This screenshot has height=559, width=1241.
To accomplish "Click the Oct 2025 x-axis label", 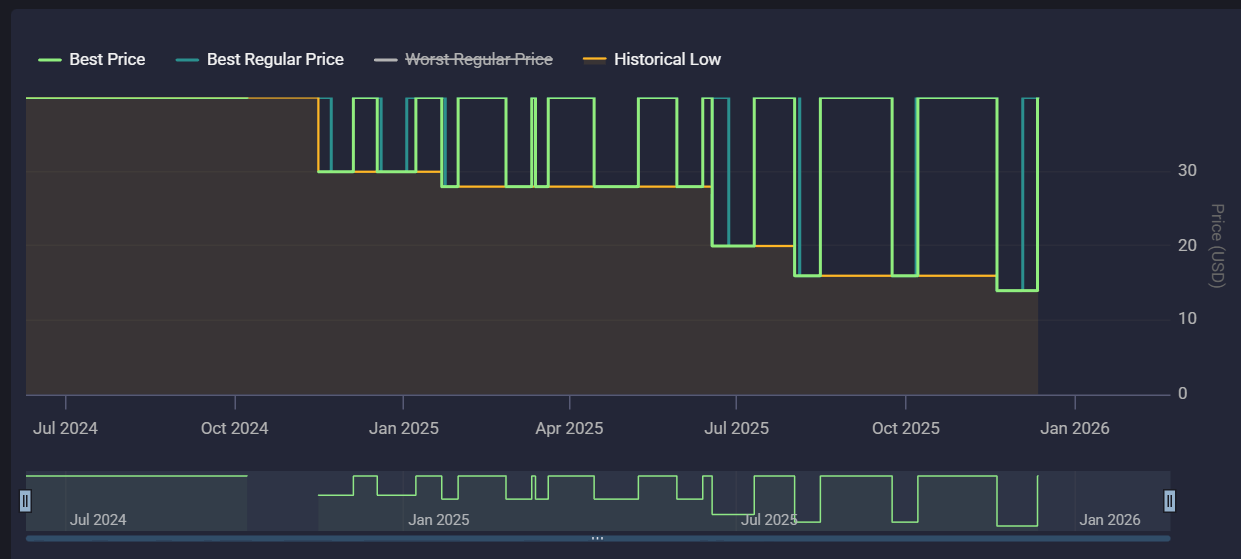I will pos(906,428).
